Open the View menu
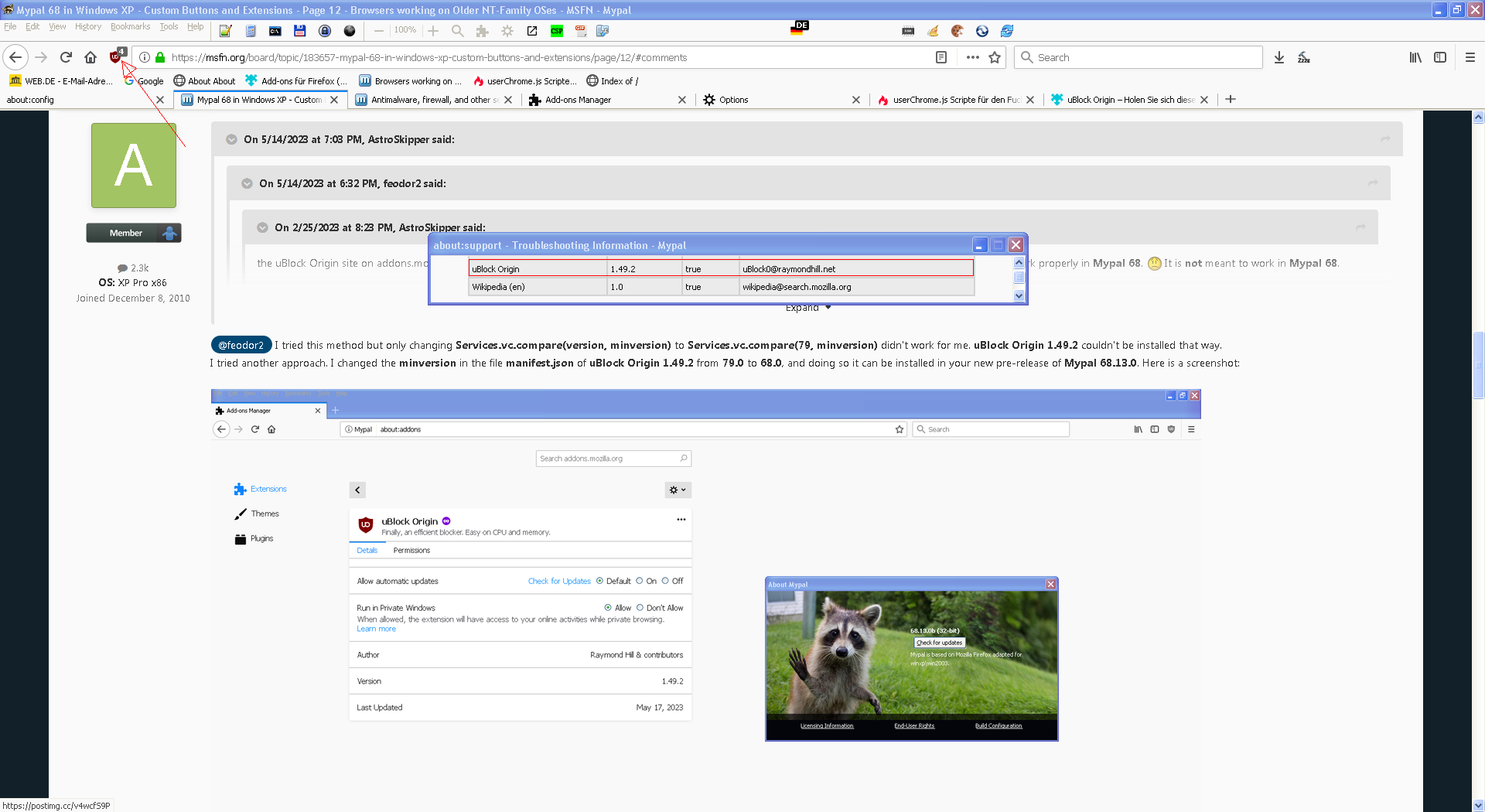Screen dimensions: 1485x812 (x=57, y=26)
